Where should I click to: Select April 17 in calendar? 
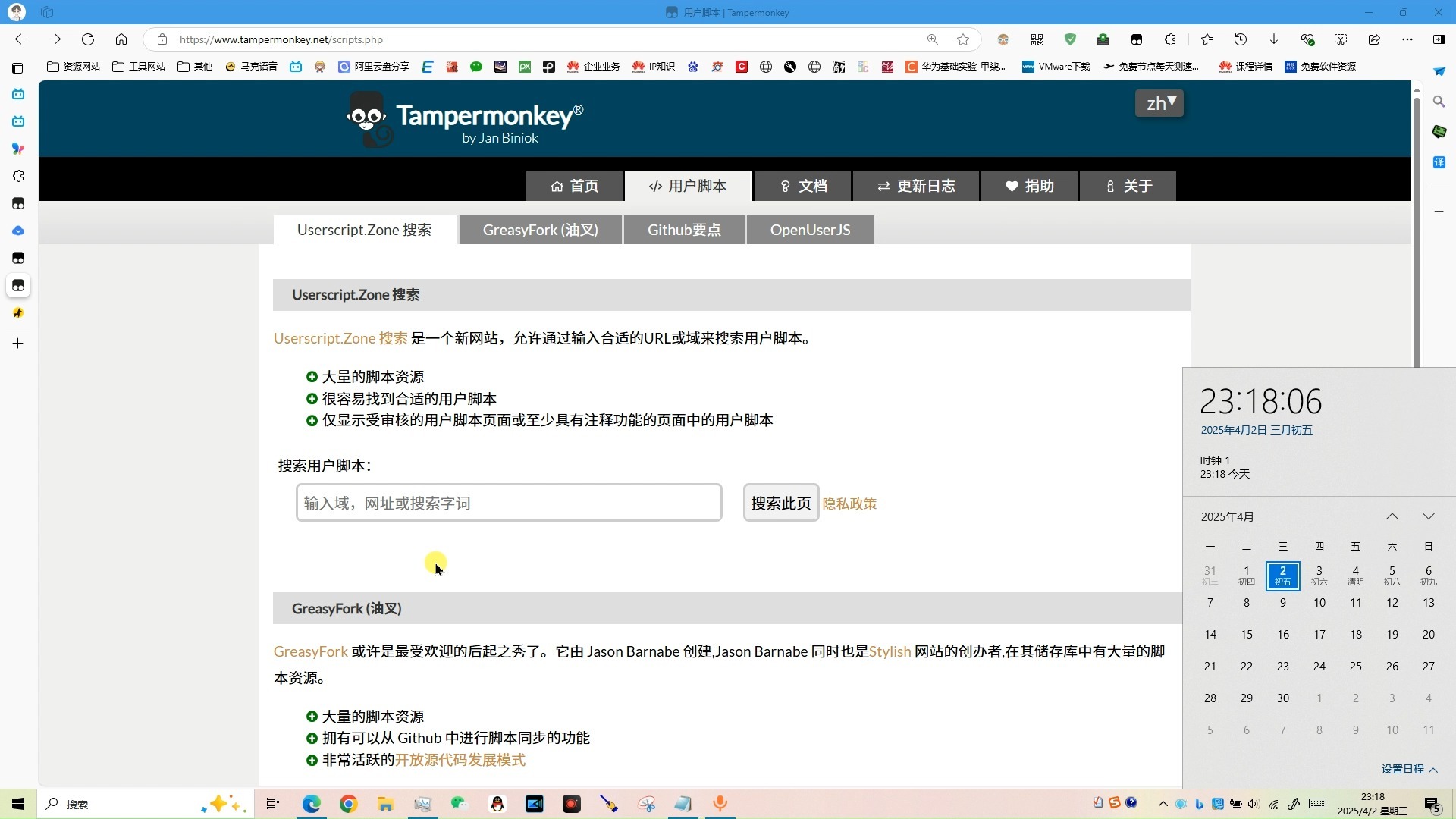coord(1319,635)
